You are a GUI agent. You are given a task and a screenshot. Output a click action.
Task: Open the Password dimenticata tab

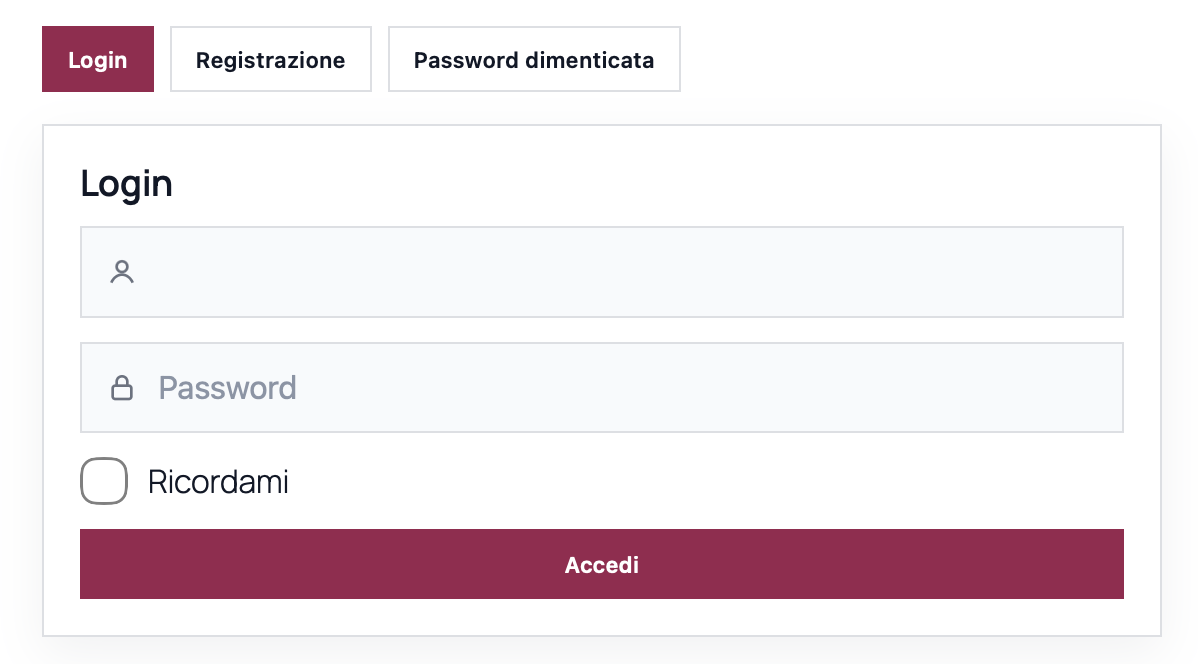pyautogui.click(x=534, y=60)
